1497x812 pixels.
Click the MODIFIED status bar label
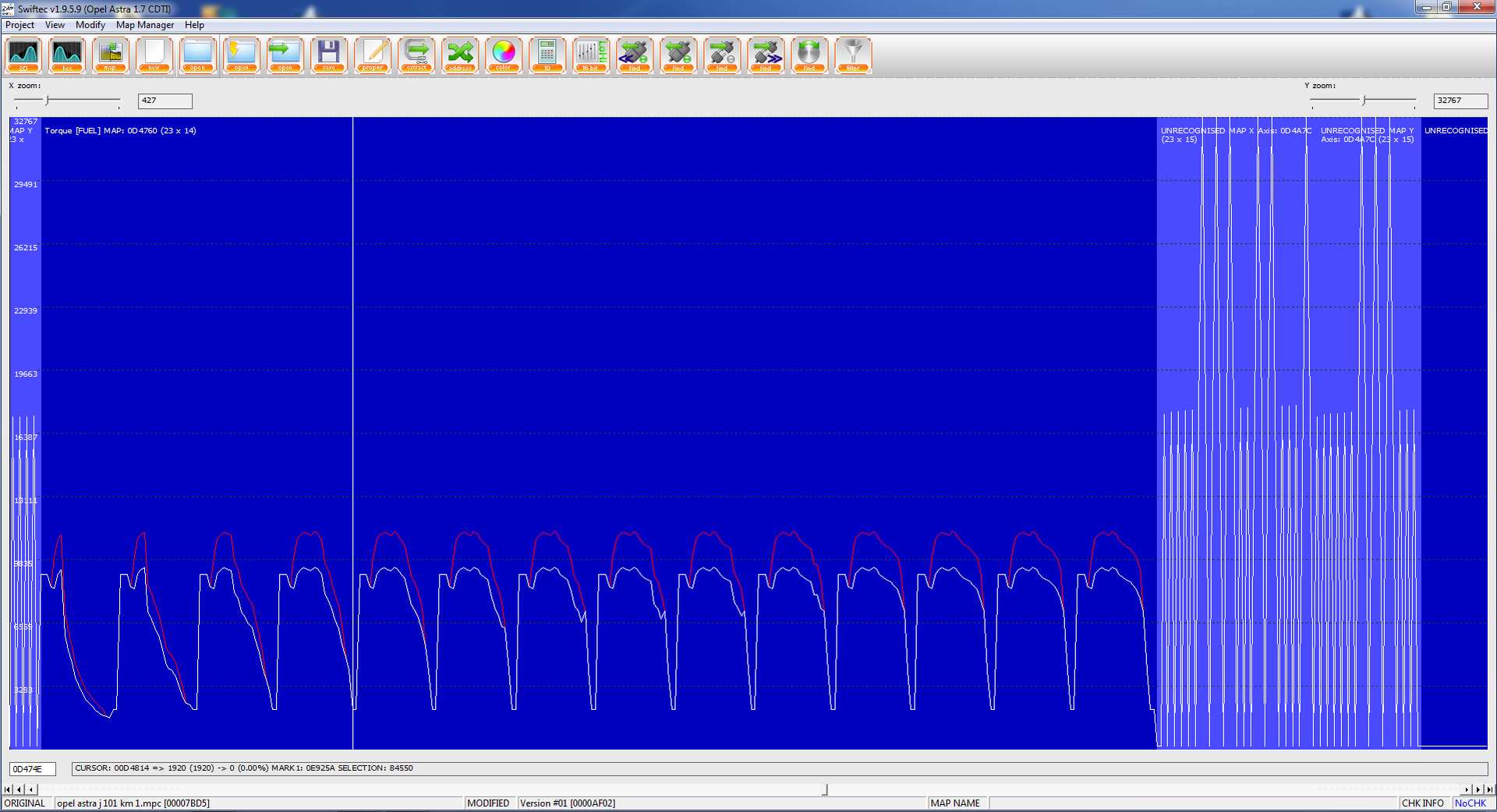(x=488, y=803)
